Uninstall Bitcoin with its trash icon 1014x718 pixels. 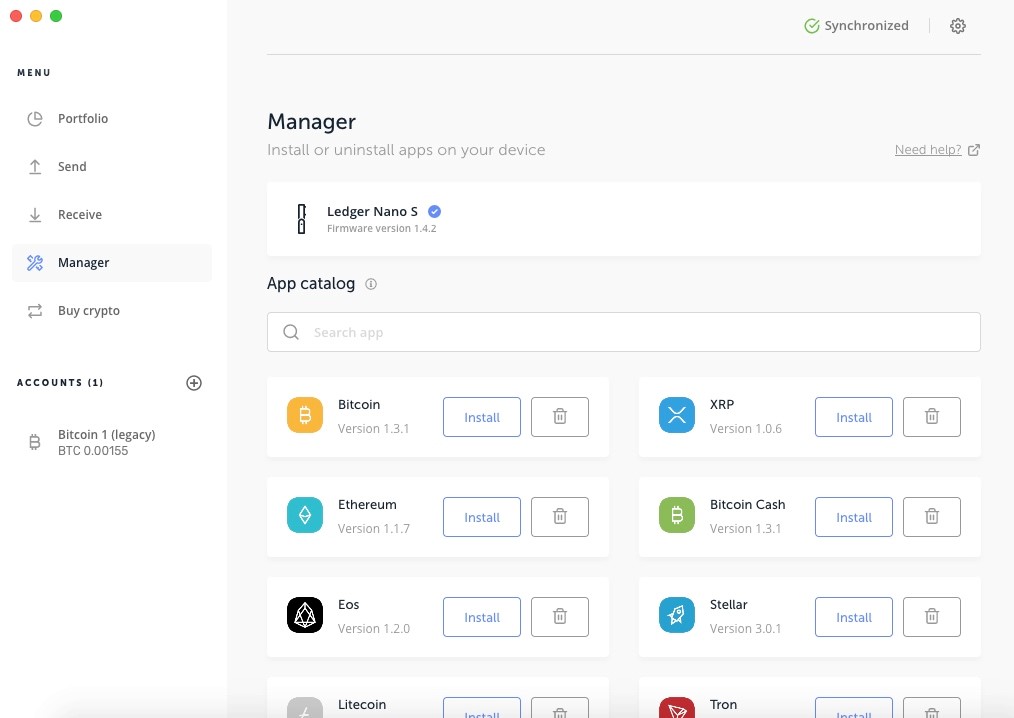[560, 417]
